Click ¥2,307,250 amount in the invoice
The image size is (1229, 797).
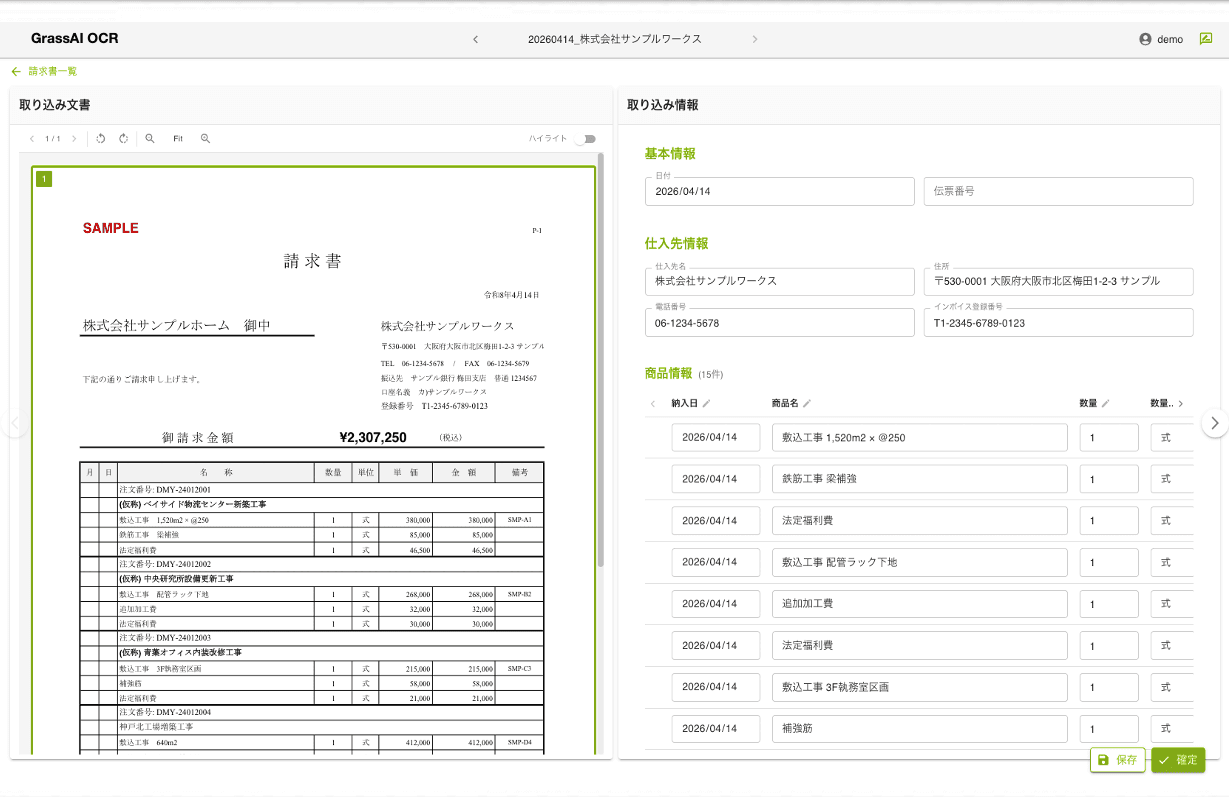(x=373, y=437)
